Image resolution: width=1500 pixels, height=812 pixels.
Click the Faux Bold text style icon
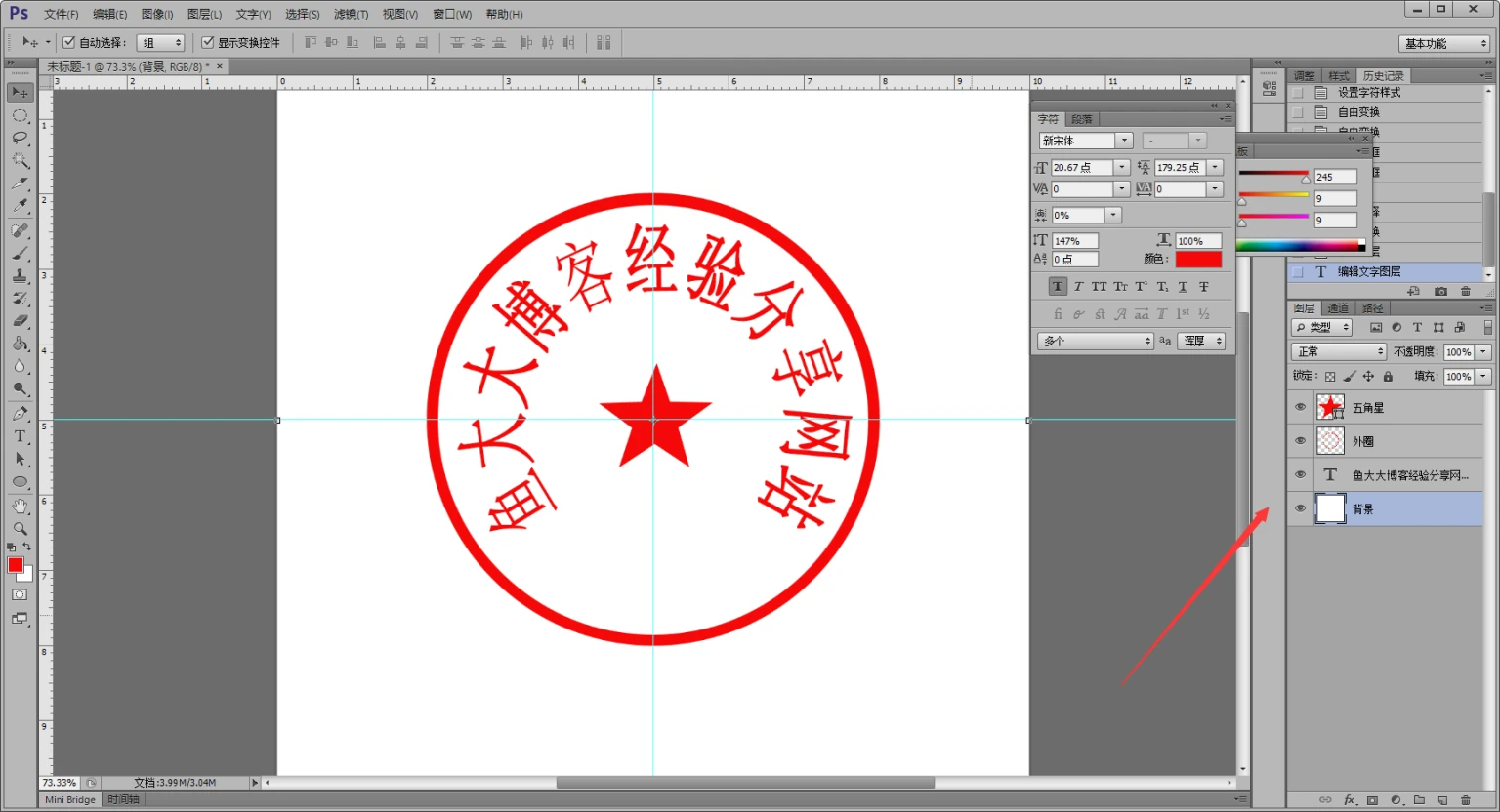tap(1058, 287)
